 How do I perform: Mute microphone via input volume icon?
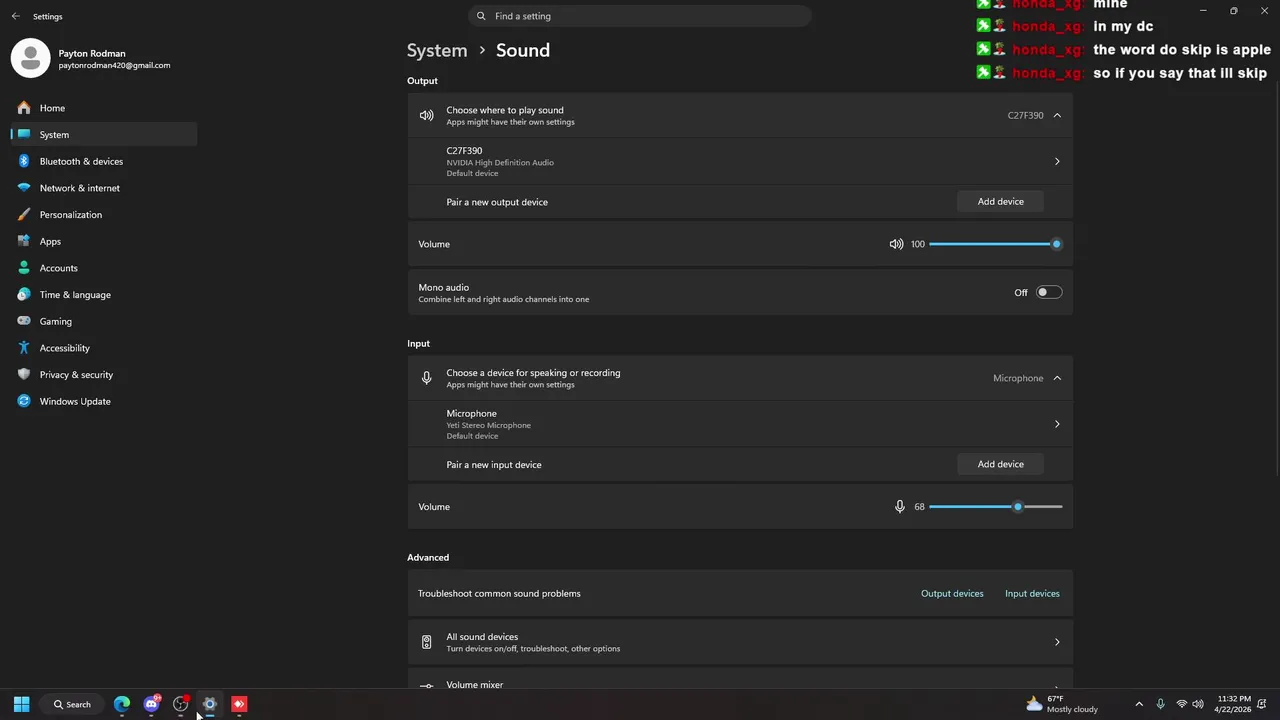tap(900, 507)
